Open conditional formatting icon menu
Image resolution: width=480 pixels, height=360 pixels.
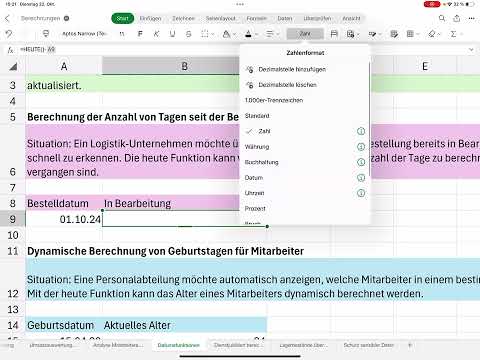click(352, 34)
